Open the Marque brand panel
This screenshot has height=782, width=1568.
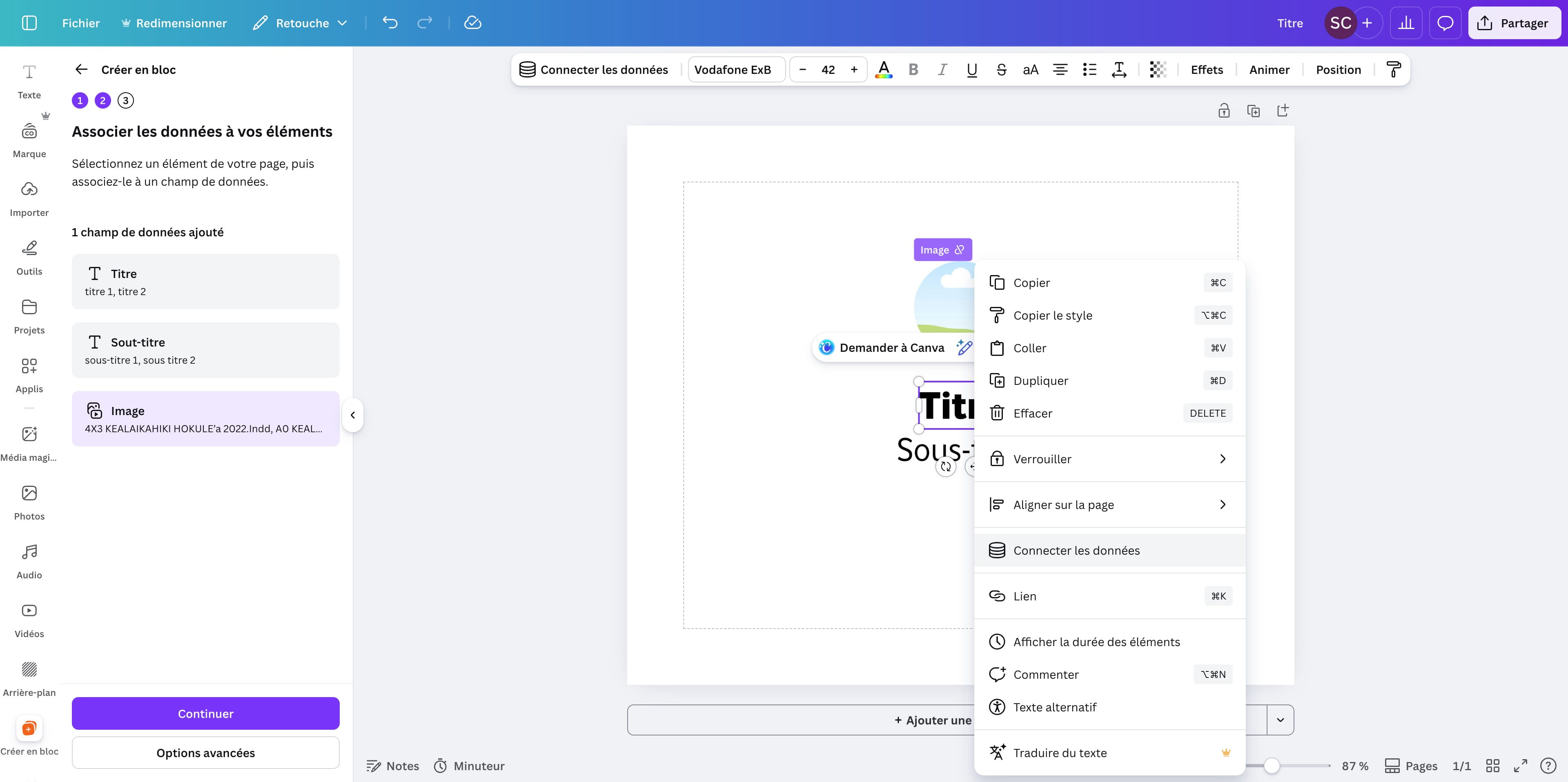pyautogui.click(x=29, y=140)
